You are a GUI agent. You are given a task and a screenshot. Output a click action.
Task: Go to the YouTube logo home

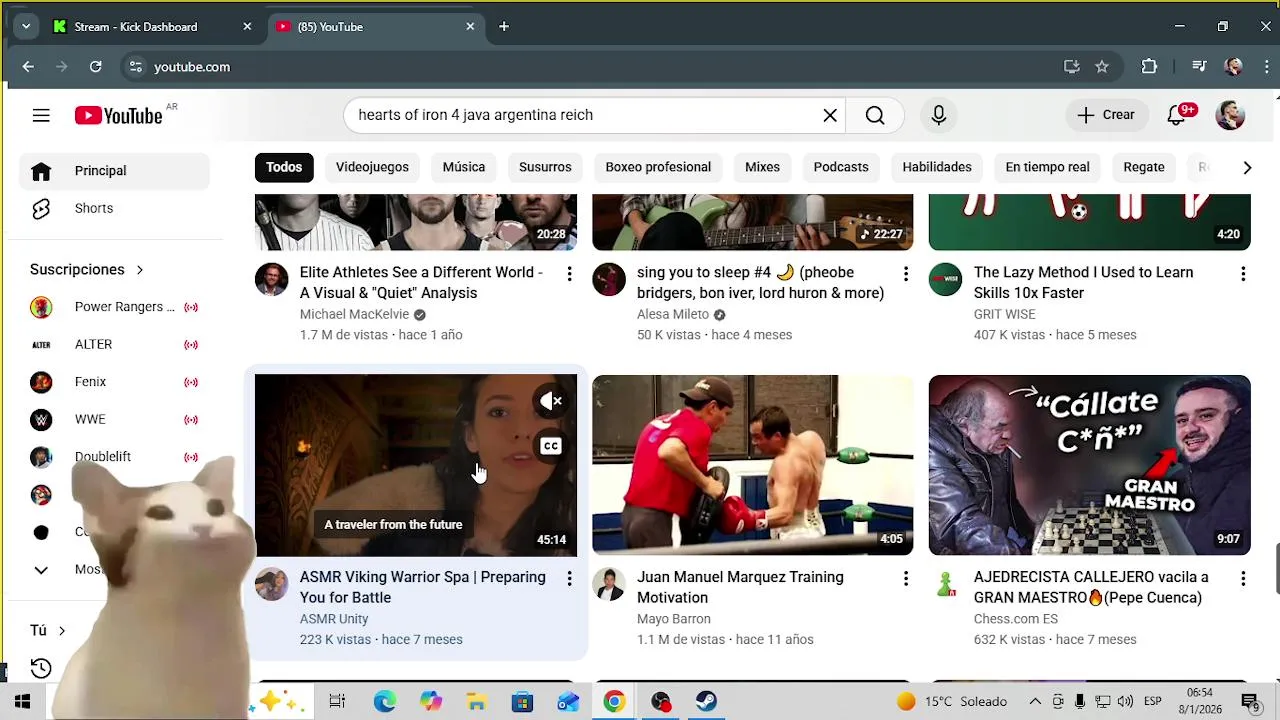[x=118, y=116]
